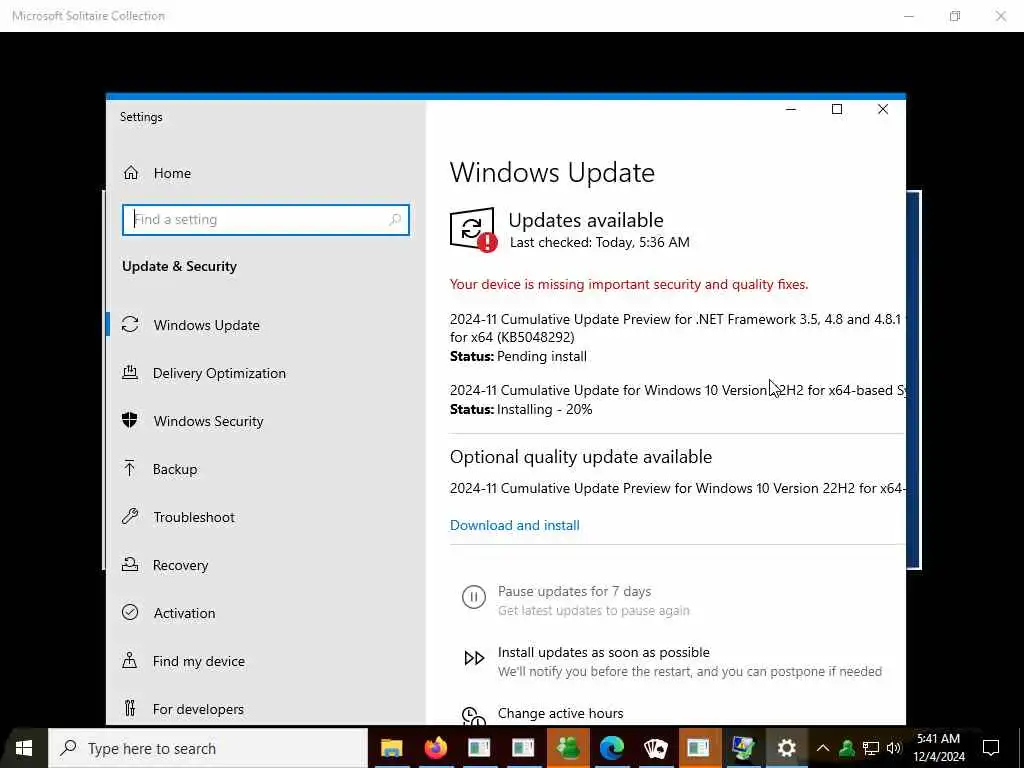Click the text "Status: Pending install"
The height and width of the screenshot is (768, 1024).
click(519, 357)
